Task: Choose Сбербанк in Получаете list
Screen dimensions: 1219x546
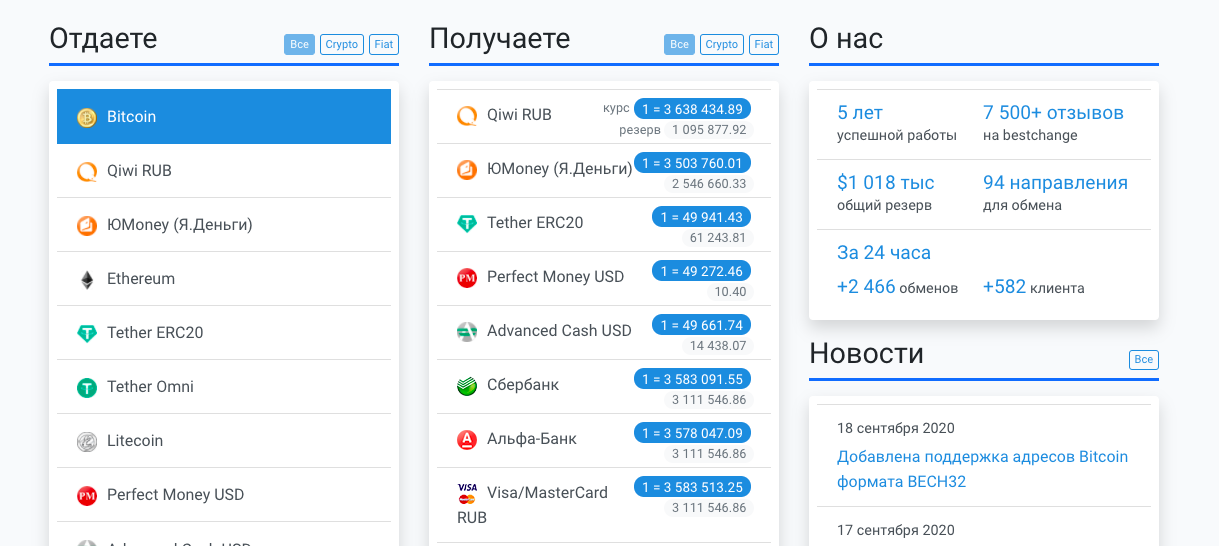Action: click(604, 387)
